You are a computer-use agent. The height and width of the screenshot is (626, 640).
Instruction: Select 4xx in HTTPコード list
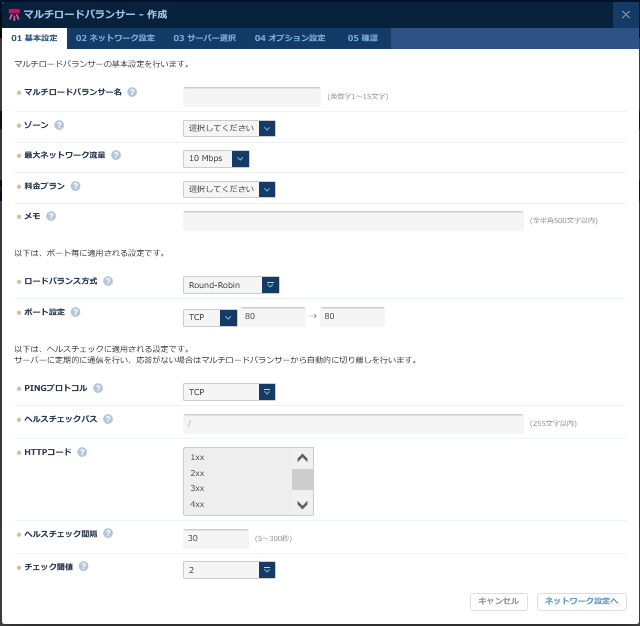[x=238, y=504]
